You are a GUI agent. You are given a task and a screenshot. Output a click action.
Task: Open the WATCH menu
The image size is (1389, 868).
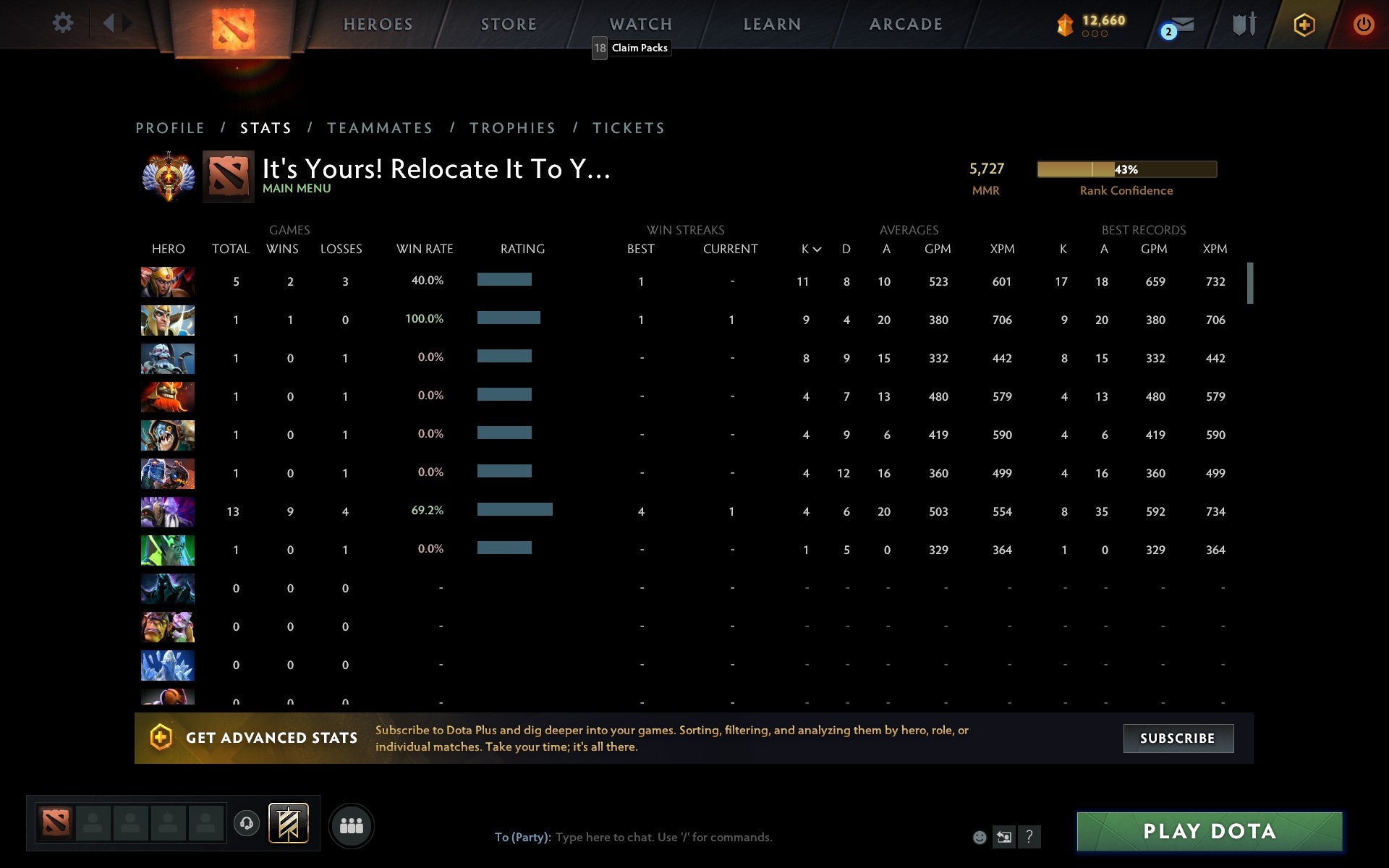640,23
